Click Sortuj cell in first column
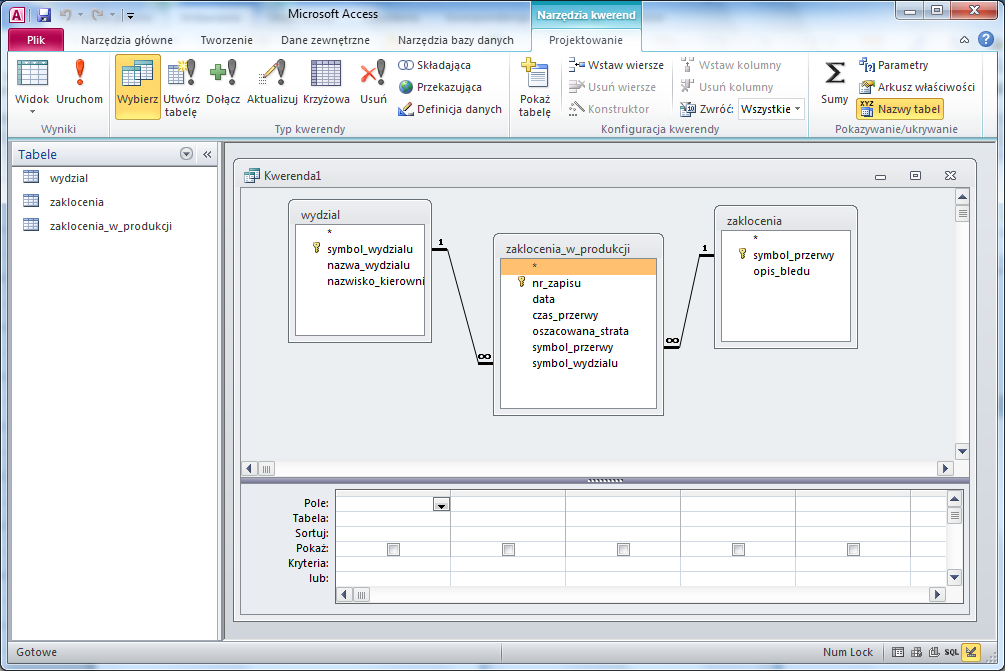 (x=393, y=534)
